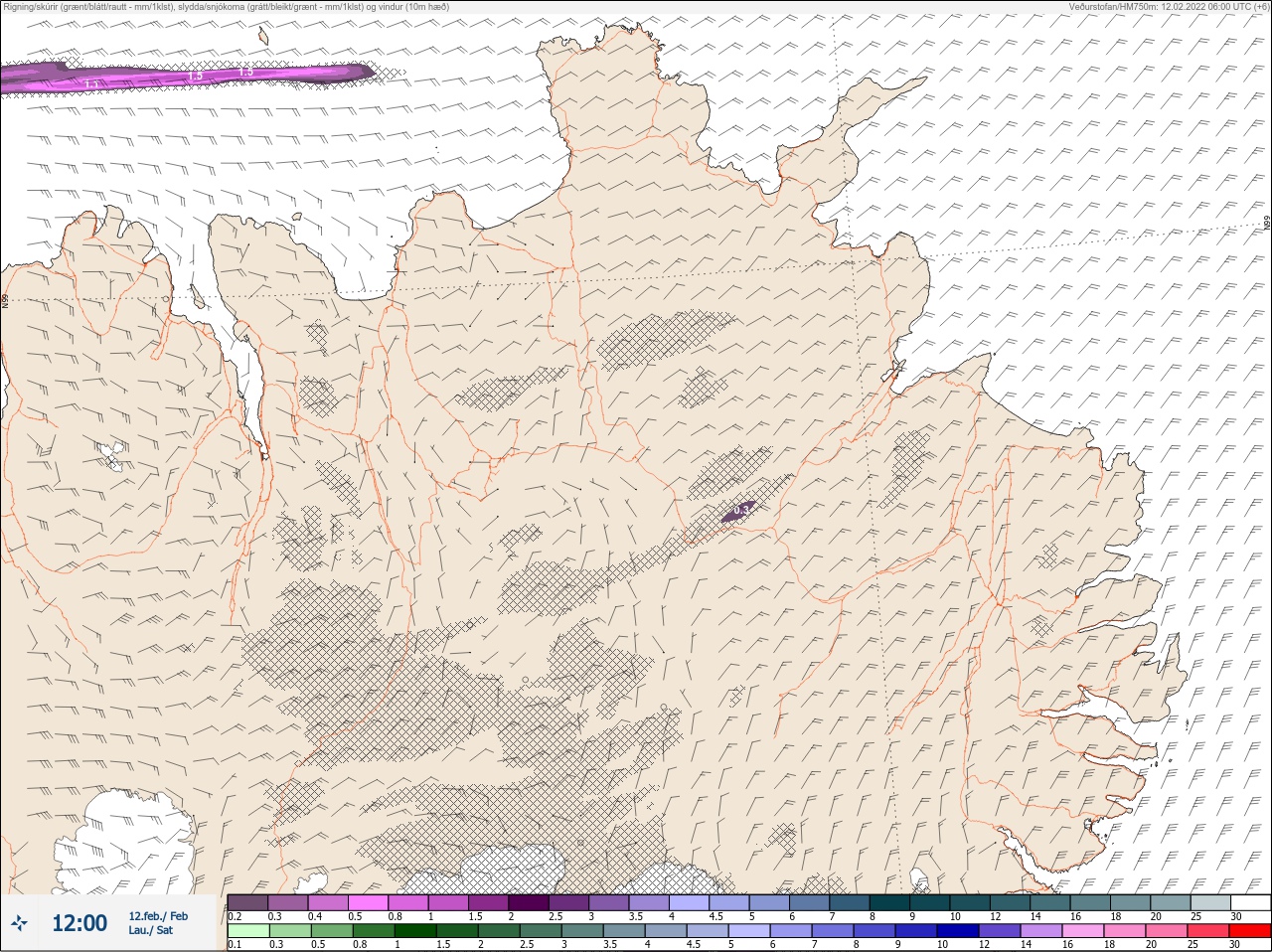Click the 12:00 forecast time label
Screen dimensions: 1272x952
[x=79, y=923]
